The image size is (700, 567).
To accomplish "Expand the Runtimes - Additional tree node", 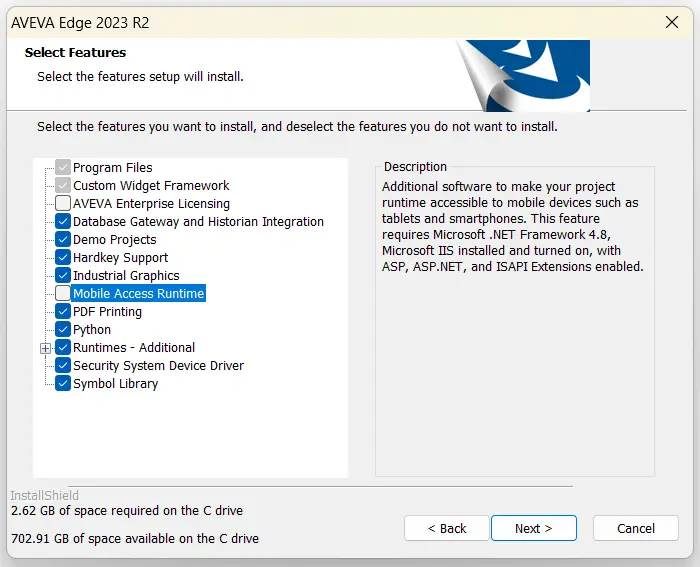I will (x=46, y=348).
